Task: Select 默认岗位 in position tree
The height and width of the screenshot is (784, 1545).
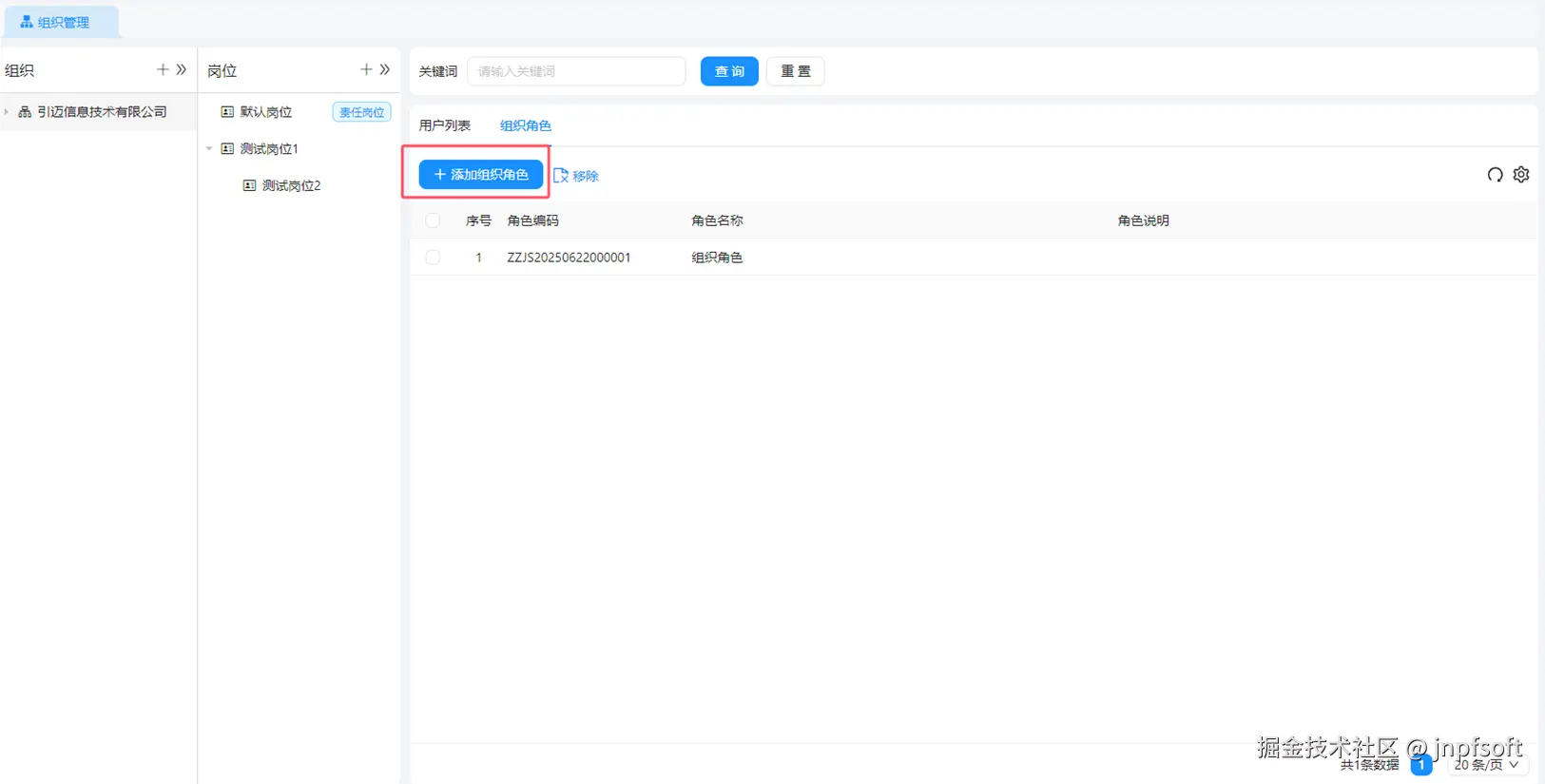Action: 265,111
